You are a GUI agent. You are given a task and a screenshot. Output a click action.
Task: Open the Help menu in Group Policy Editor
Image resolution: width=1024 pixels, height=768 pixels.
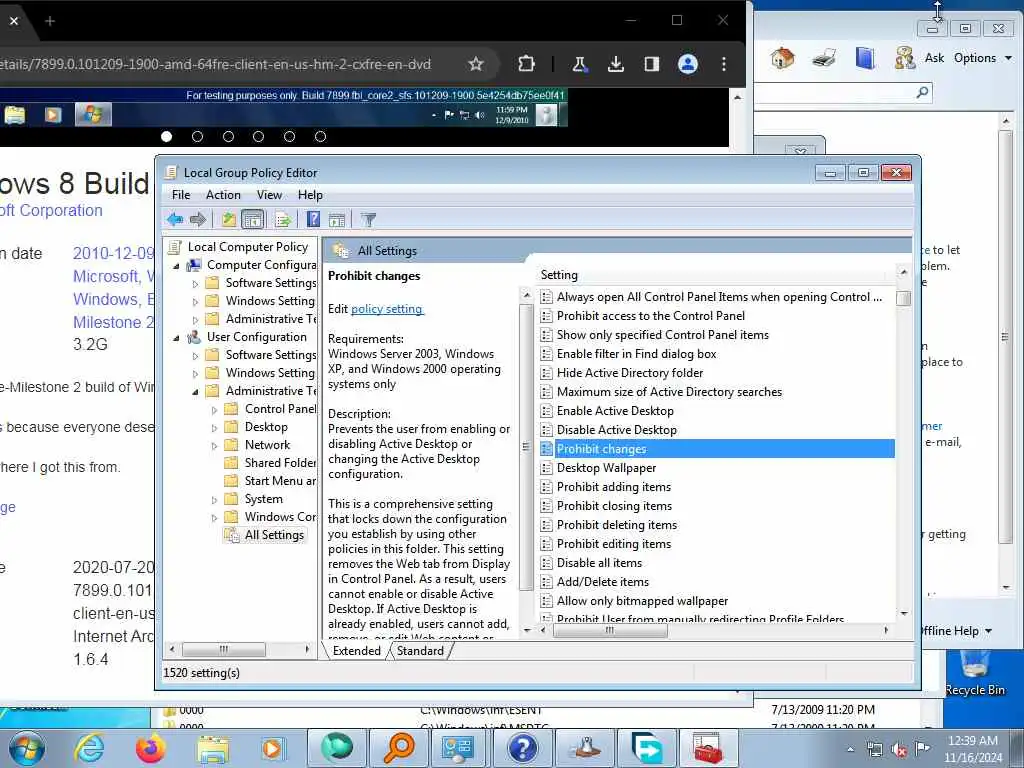310,195
